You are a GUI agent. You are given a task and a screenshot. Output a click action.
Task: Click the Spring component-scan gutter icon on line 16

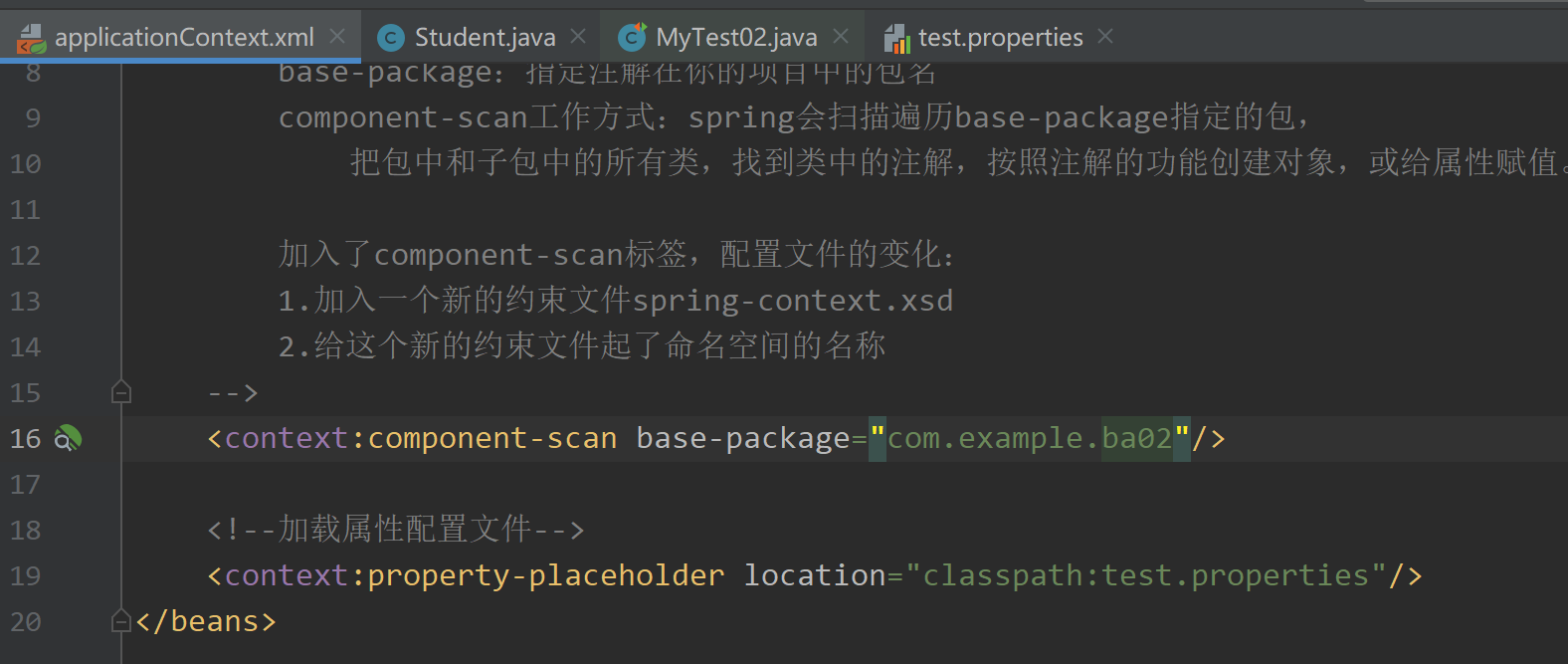coord(68,438)
